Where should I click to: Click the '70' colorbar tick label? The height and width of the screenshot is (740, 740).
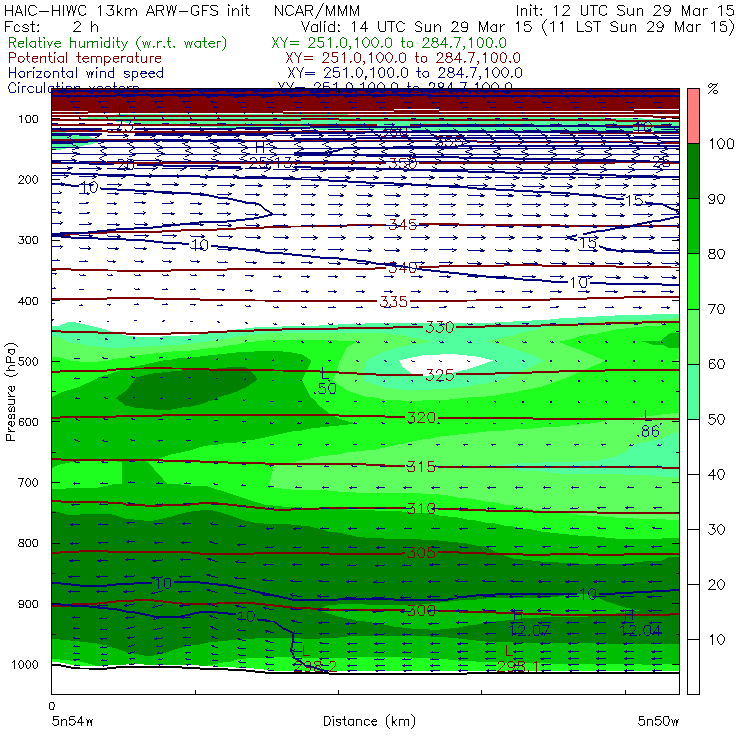point(716,309)
